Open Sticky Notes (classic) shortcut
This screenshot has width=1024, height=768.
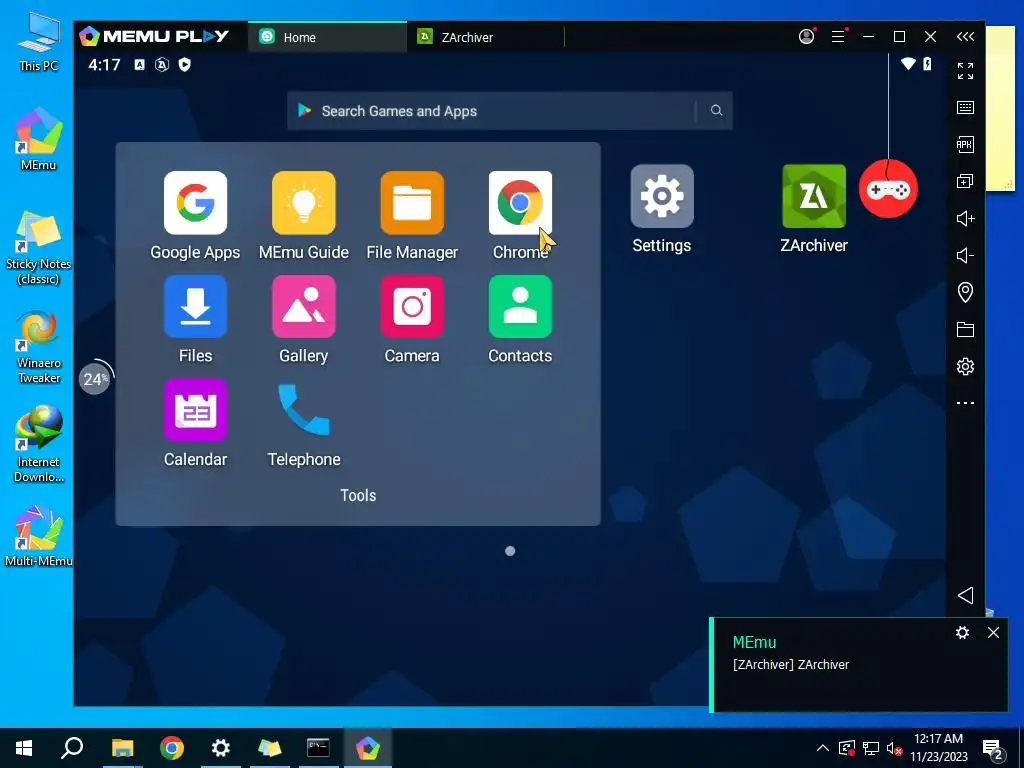click(39, 248)
